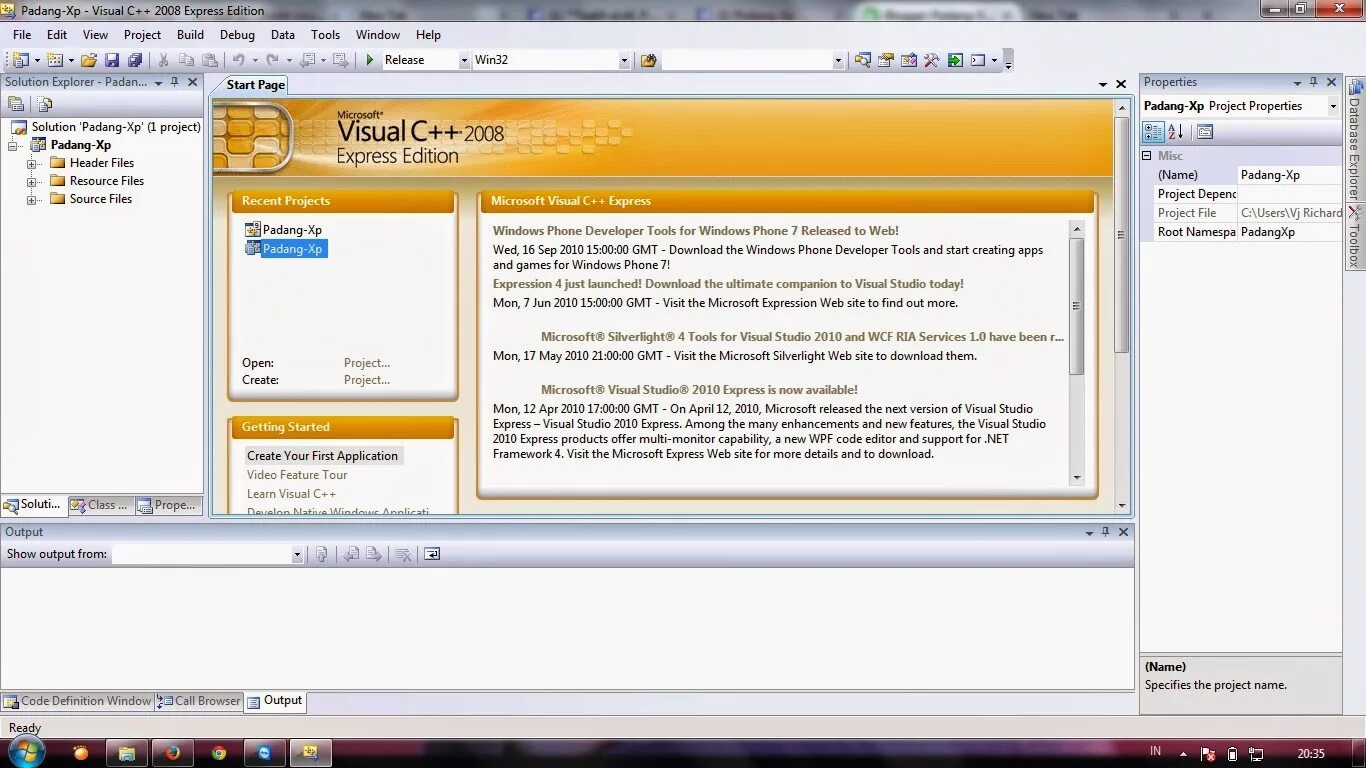Open the Win32 platform dropdown
Image resolution: width=1366 pixels, height=768 pixels.
point(624,61)
